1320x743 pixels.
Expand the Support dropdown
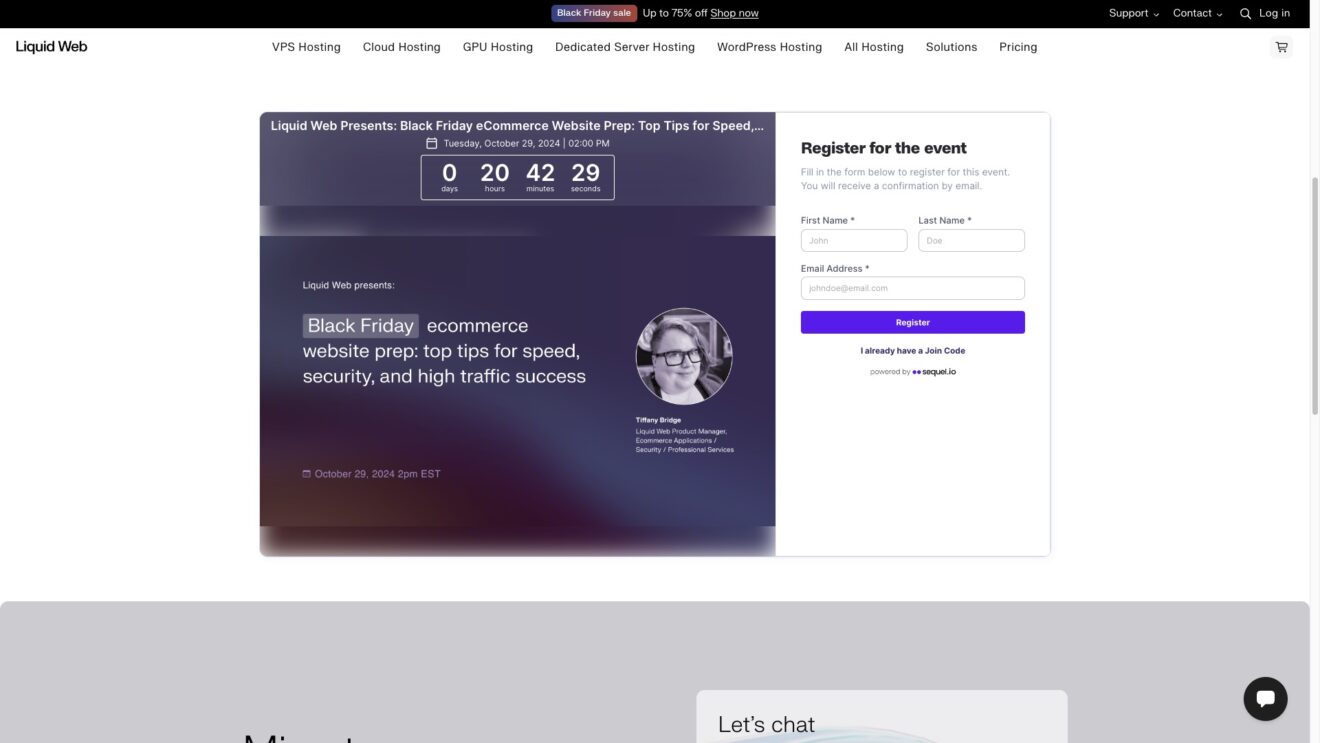(1134, 13)
